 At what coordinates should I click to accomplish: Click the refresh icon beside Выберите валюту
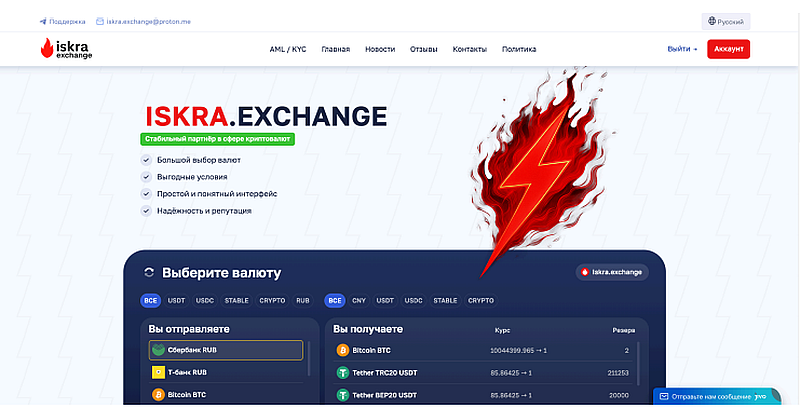149,272
